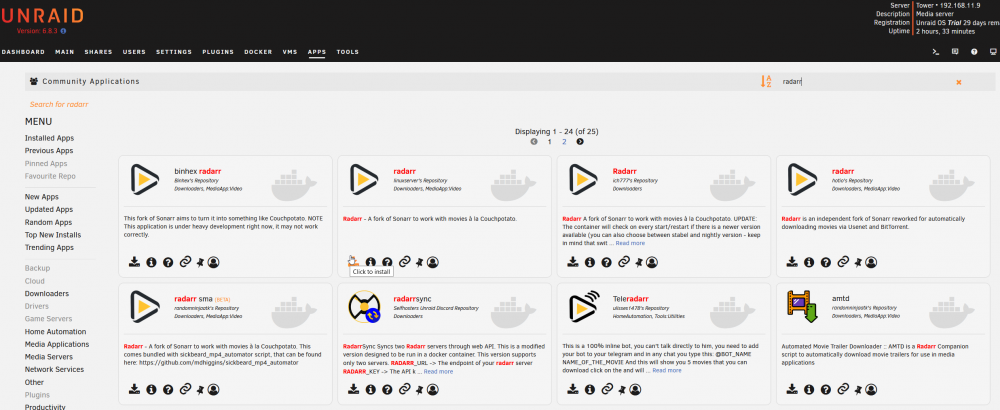Screen dimensions: 1000x410
Task: Go to the next results page arrow
Action: (x=580, y=142)
